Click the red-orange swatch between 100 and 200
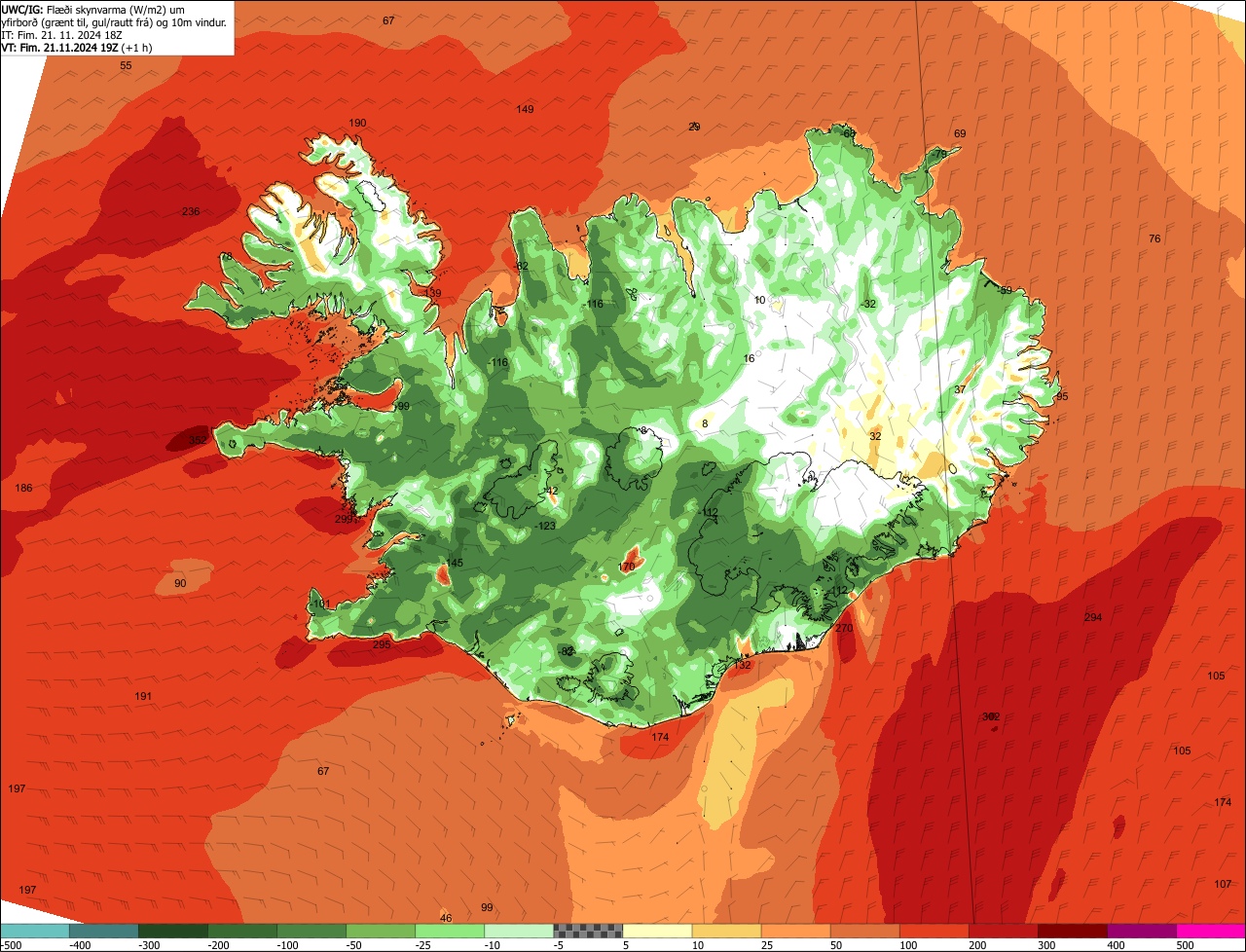This screenshot has width=1246, height=952. (934, 931)
